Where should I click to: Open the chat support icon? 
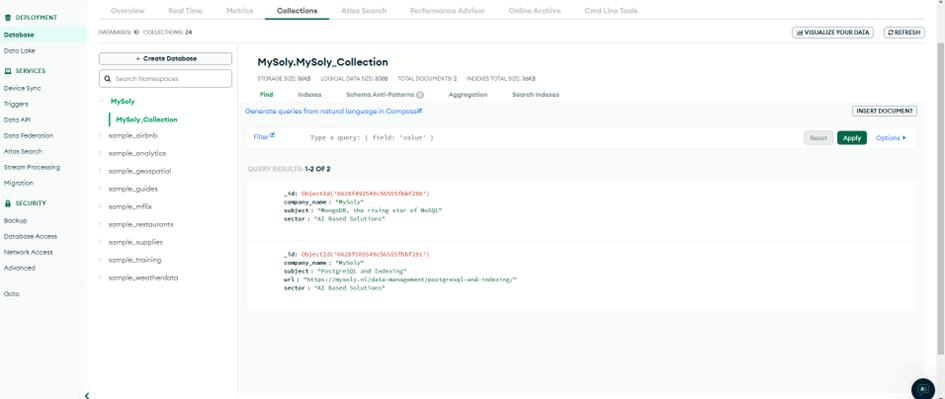[x=923, y=389]
